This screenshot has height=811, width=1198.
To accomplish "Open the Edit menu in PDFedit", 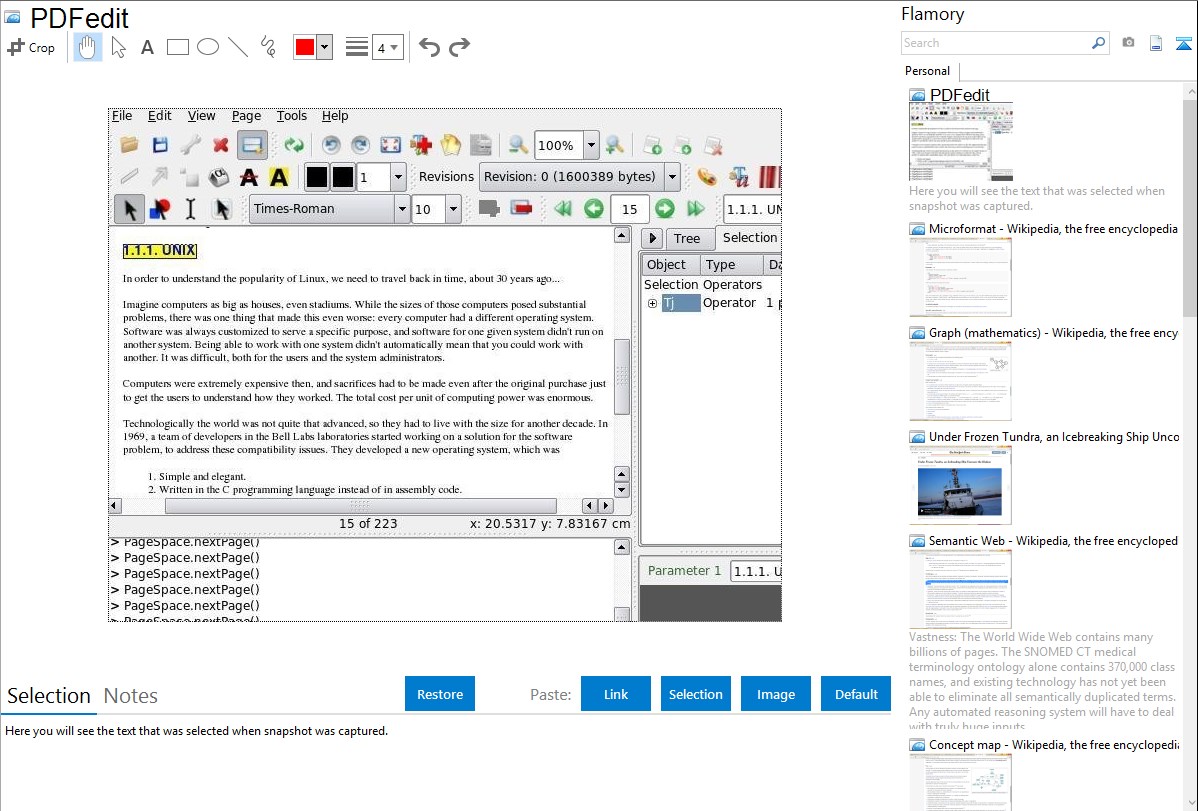I will click(x=159, y=115).
